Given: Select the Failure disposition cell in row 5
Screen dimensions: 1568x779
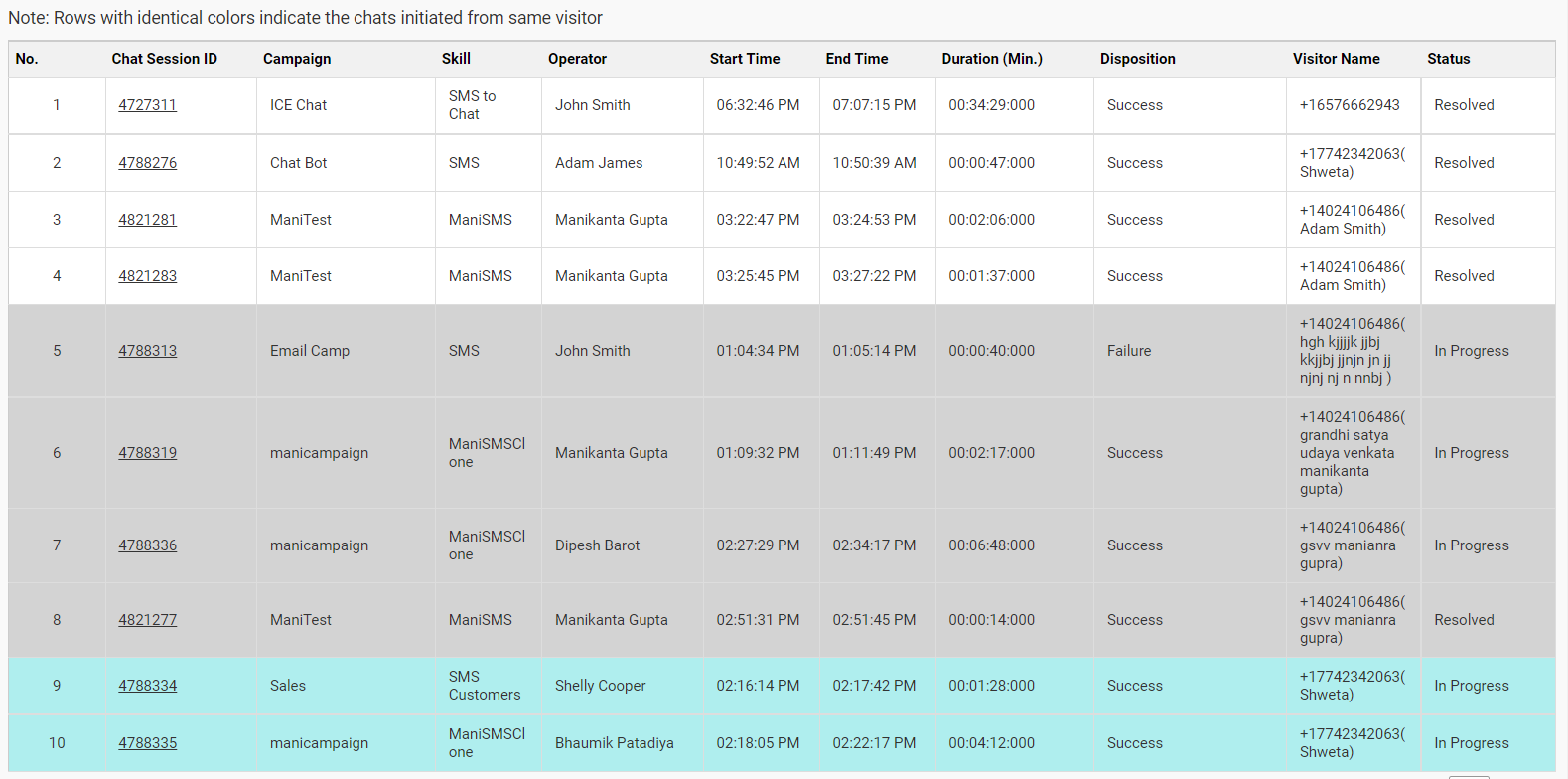Looking at the screenshot, I should click(x=1129, y=351).
